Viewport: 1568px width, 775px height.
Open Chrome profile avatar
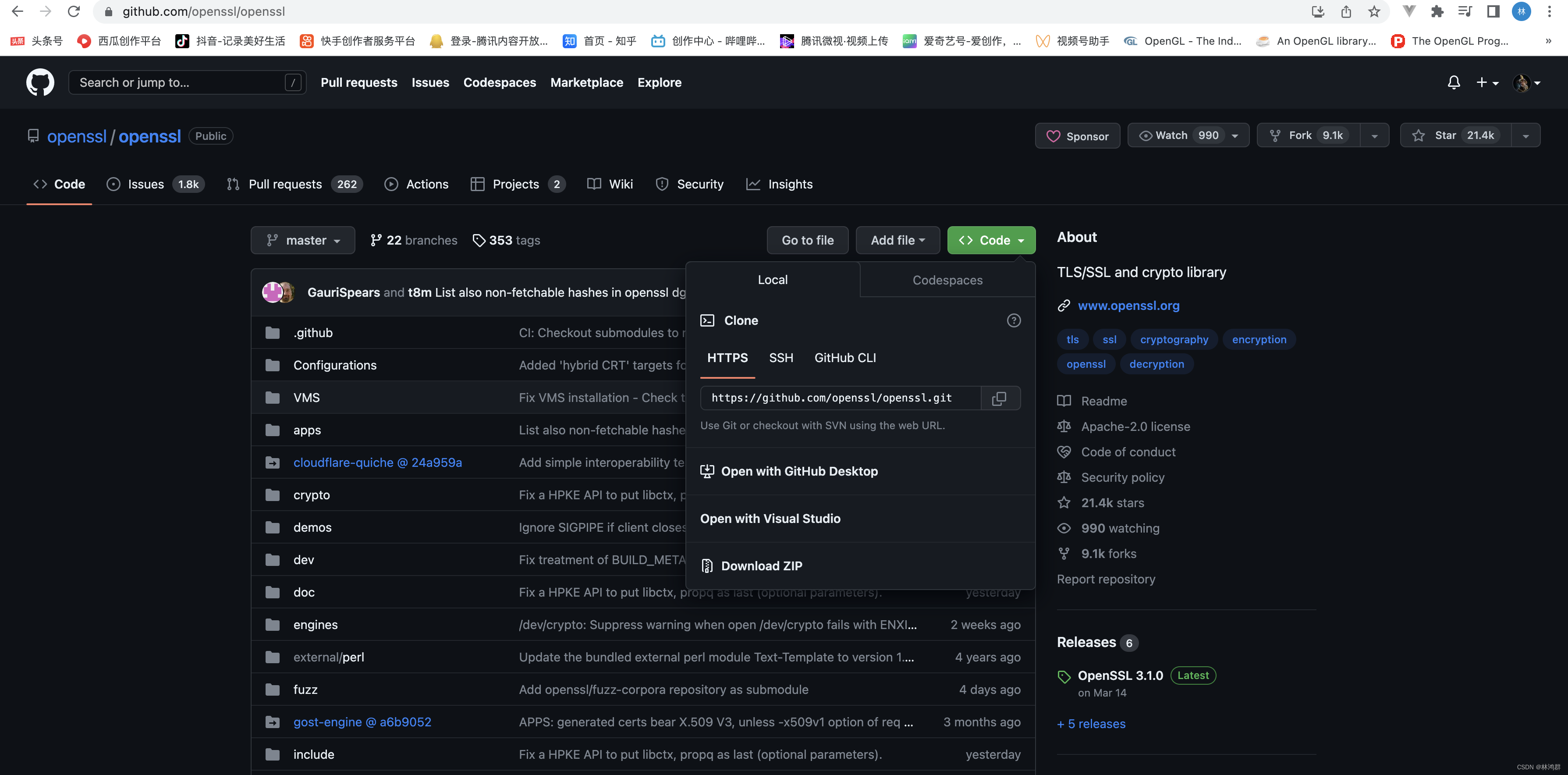click(x=1522, y=11)
